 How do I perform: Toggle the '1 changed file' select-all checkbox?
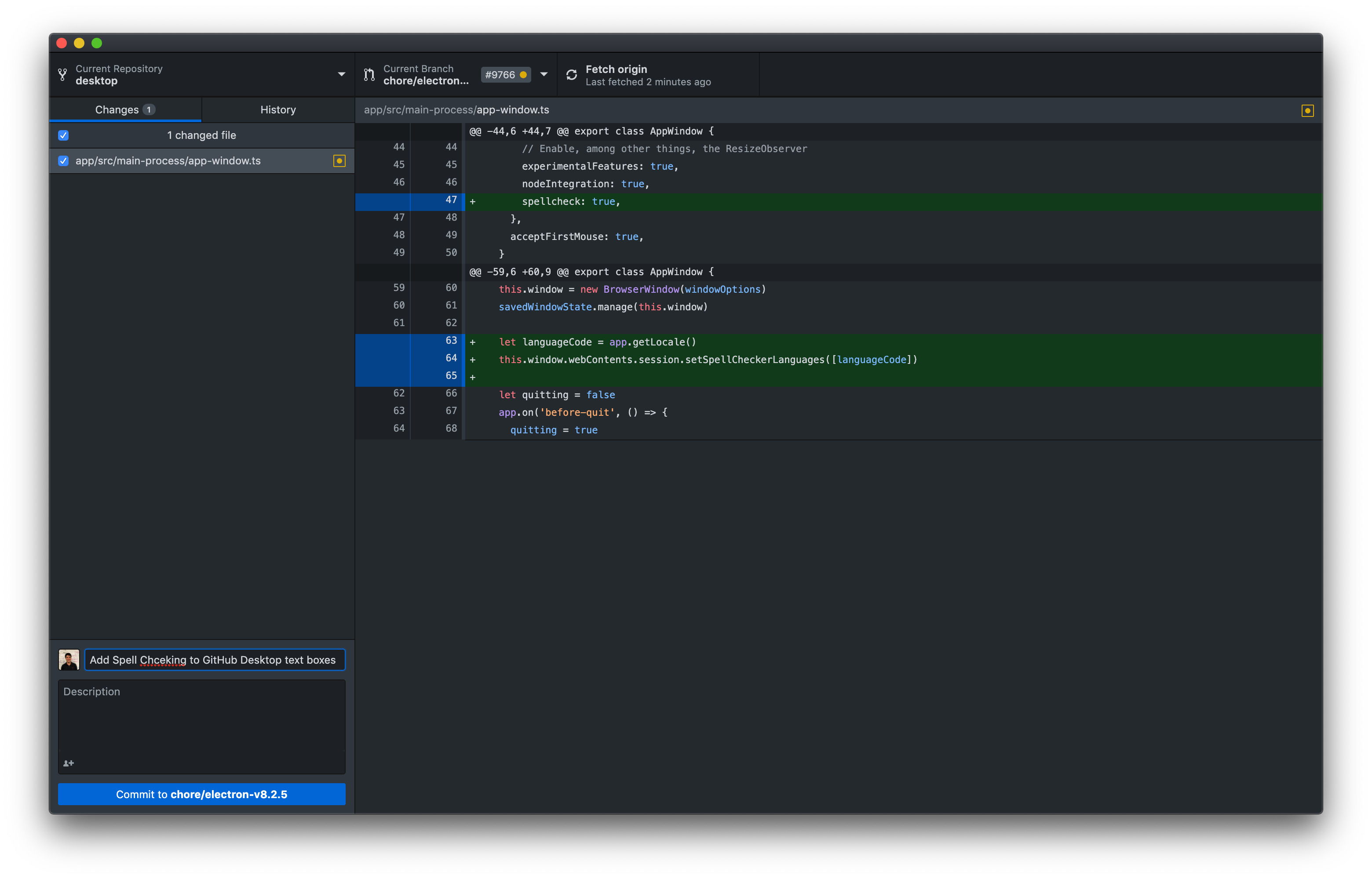click(63, 135)
